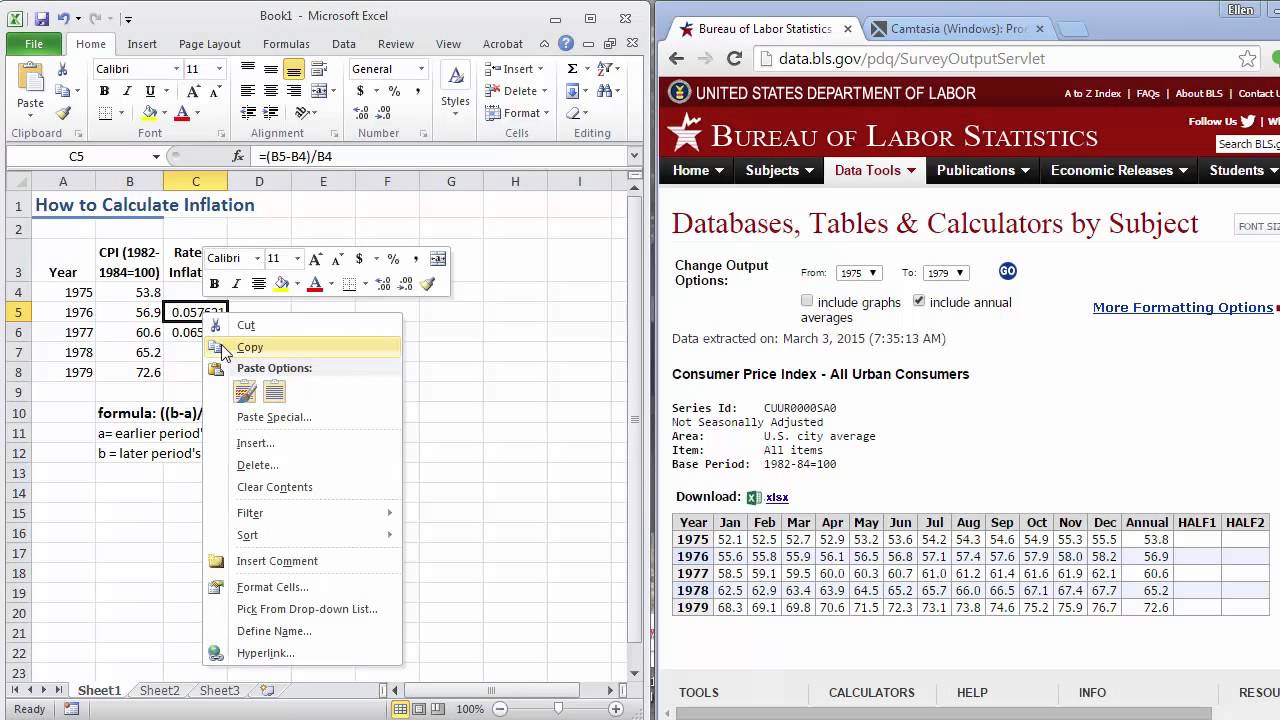1280x720 pixels.
Task: Click the Excel formula bar text
Action: [x=295, y=156]
